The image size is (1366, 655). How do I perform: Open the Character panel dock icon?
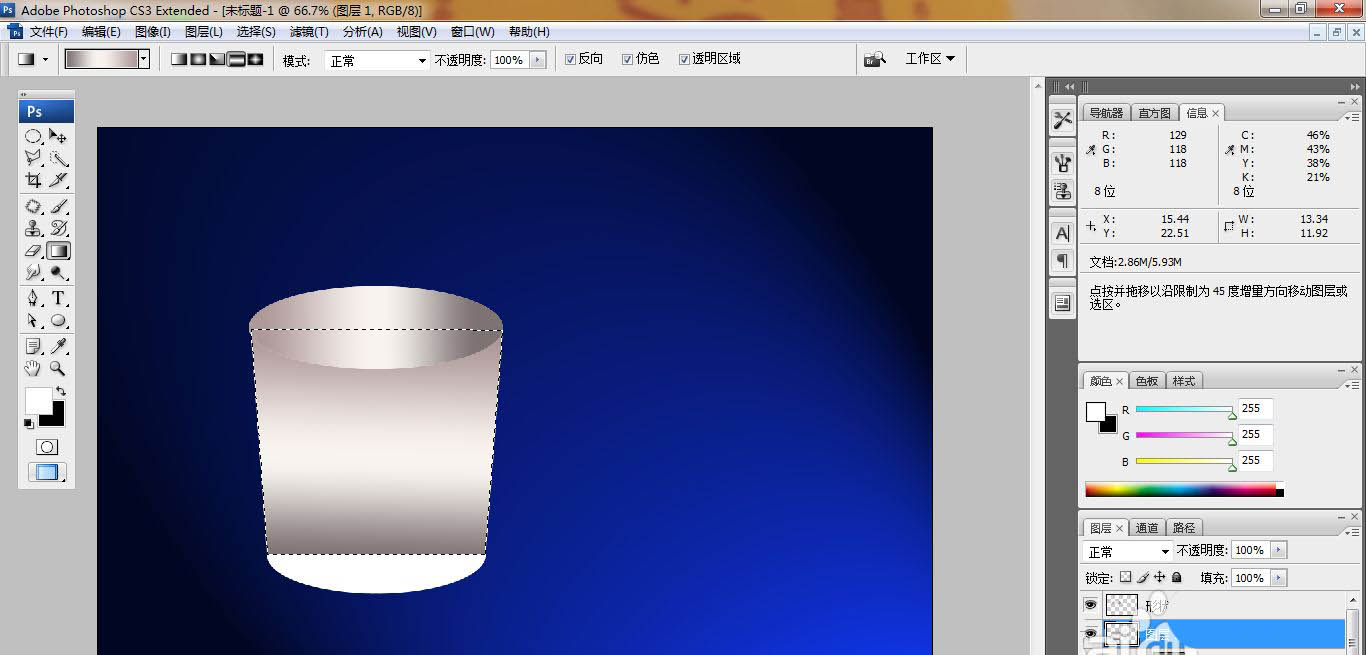(1062, 233)
